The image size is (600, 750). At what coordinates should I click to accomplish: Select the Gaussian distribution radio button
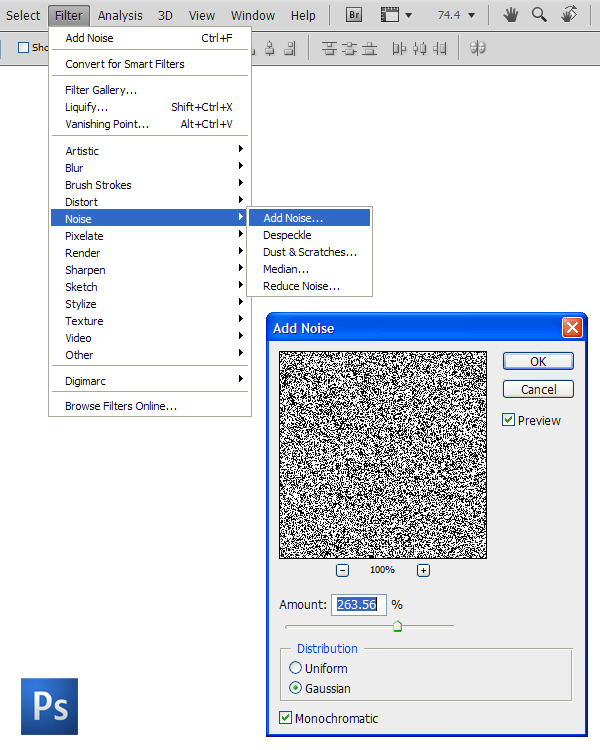tap(295, 688)
